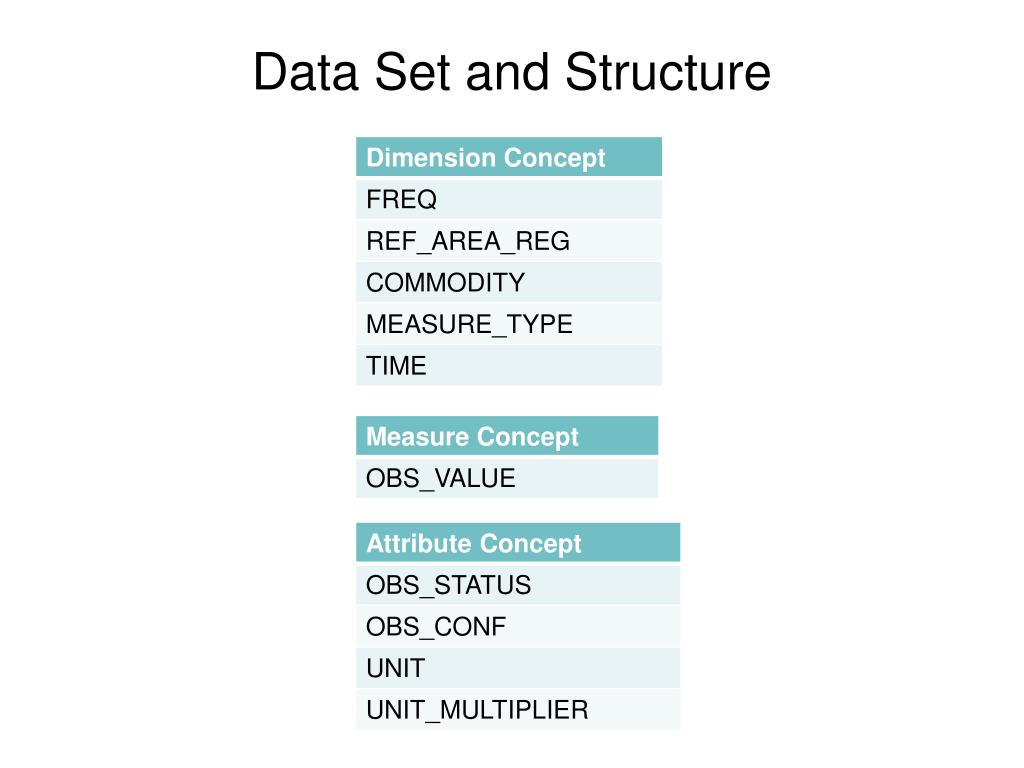Click the OBS_VALUE row
The height and width of the screenshot is (768, 1024).
507,478
